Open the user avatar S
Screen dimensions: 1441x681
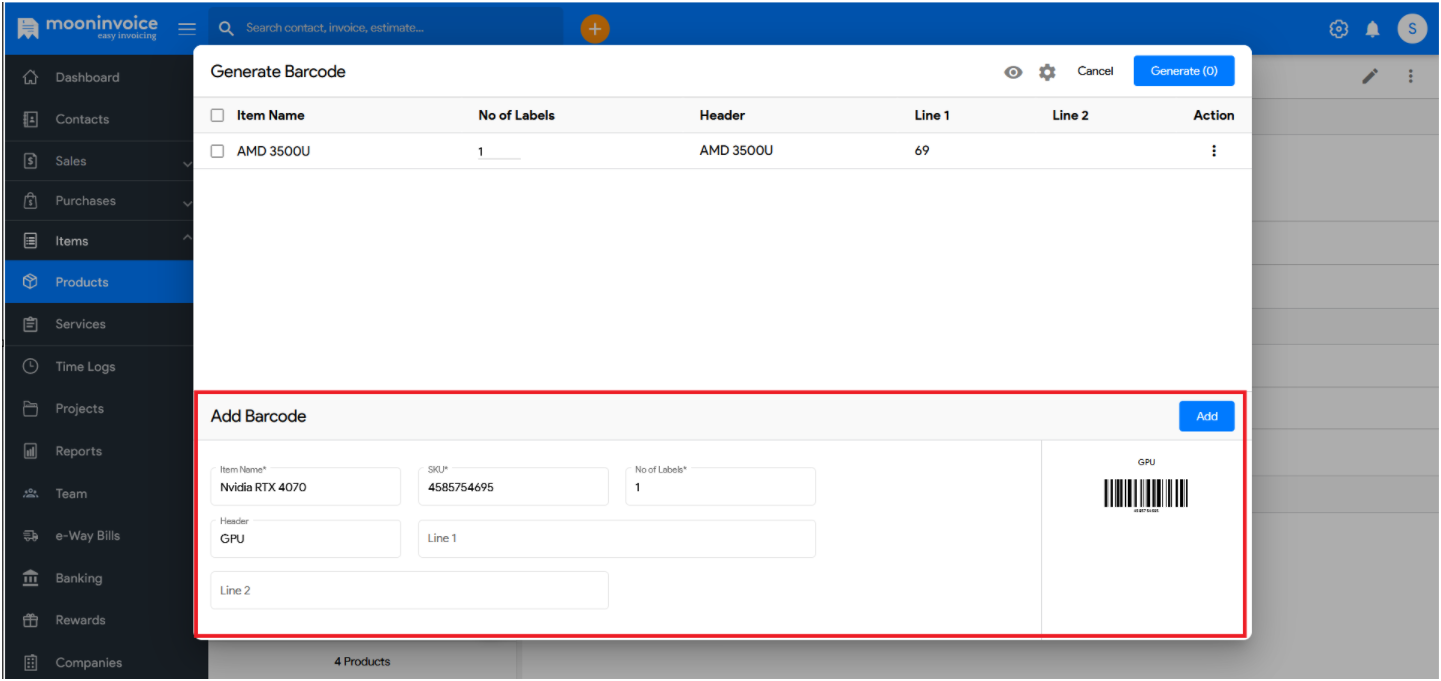1412,29
